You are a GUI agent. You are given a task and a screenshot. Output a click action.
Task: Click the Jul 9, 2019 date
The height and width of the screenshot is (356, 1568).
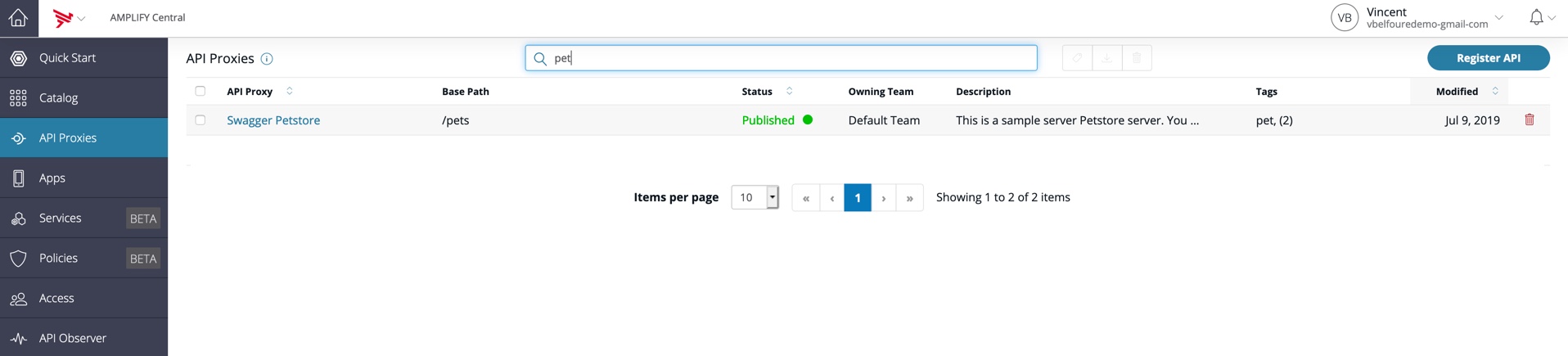pyautogui.click(x=1472, y=120)
